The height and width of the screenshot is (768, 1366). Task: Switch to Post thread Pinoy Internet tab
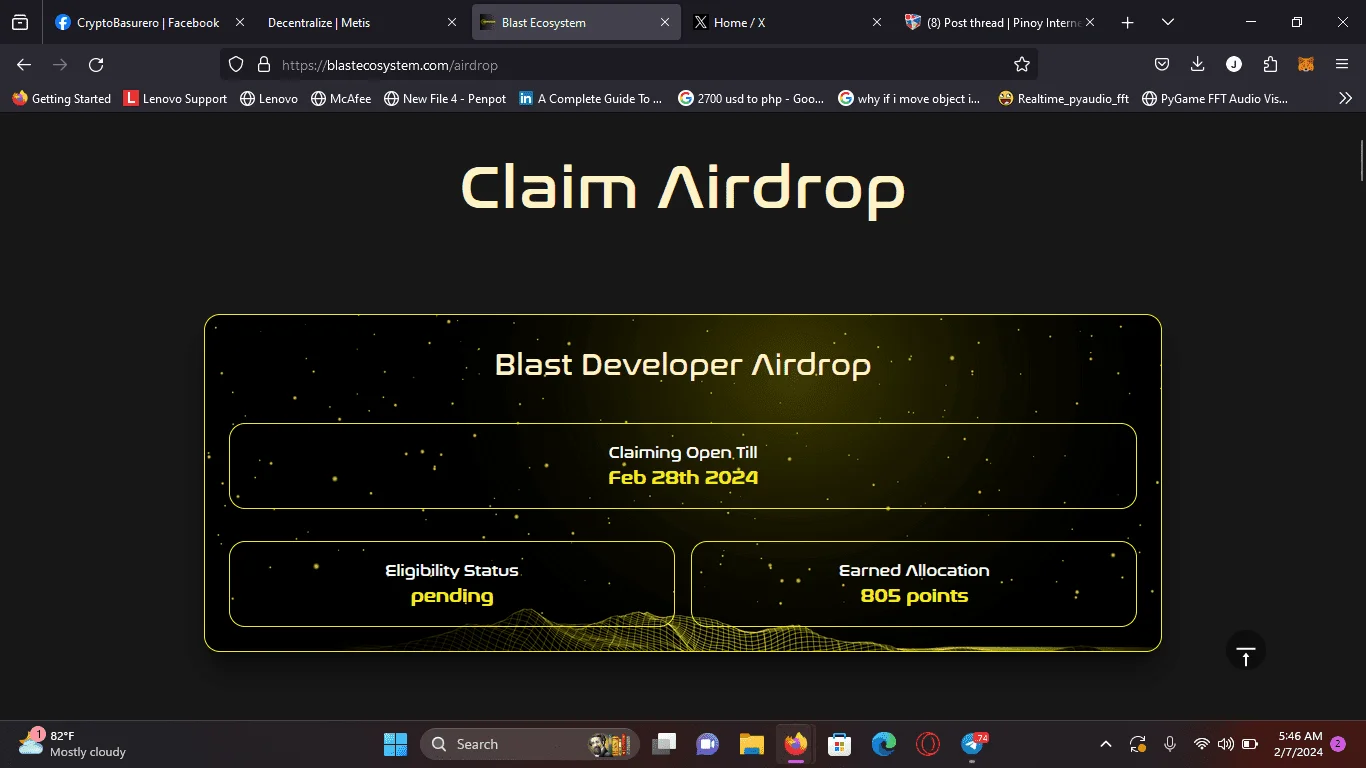(1000, 22)
